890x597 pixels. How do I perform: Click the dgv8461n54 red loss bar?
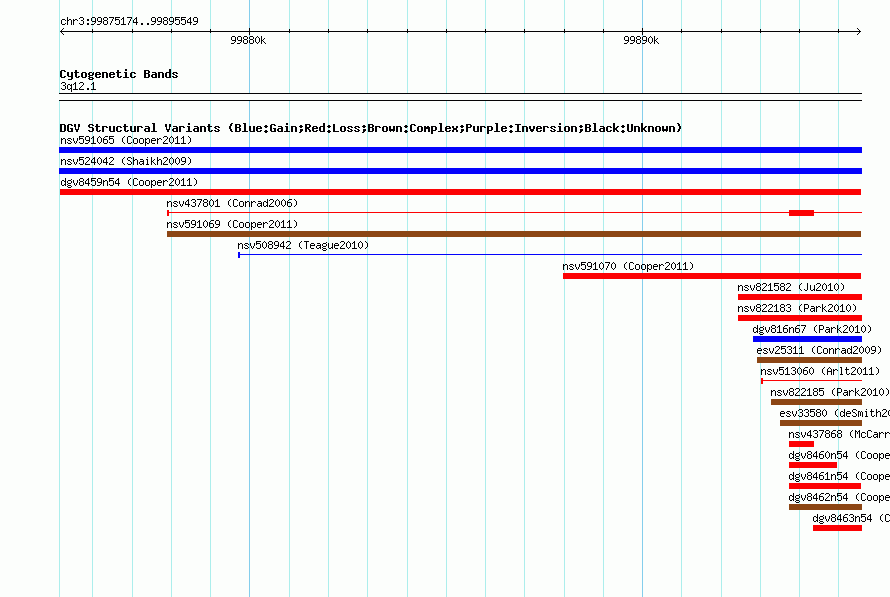pos(825,486)
